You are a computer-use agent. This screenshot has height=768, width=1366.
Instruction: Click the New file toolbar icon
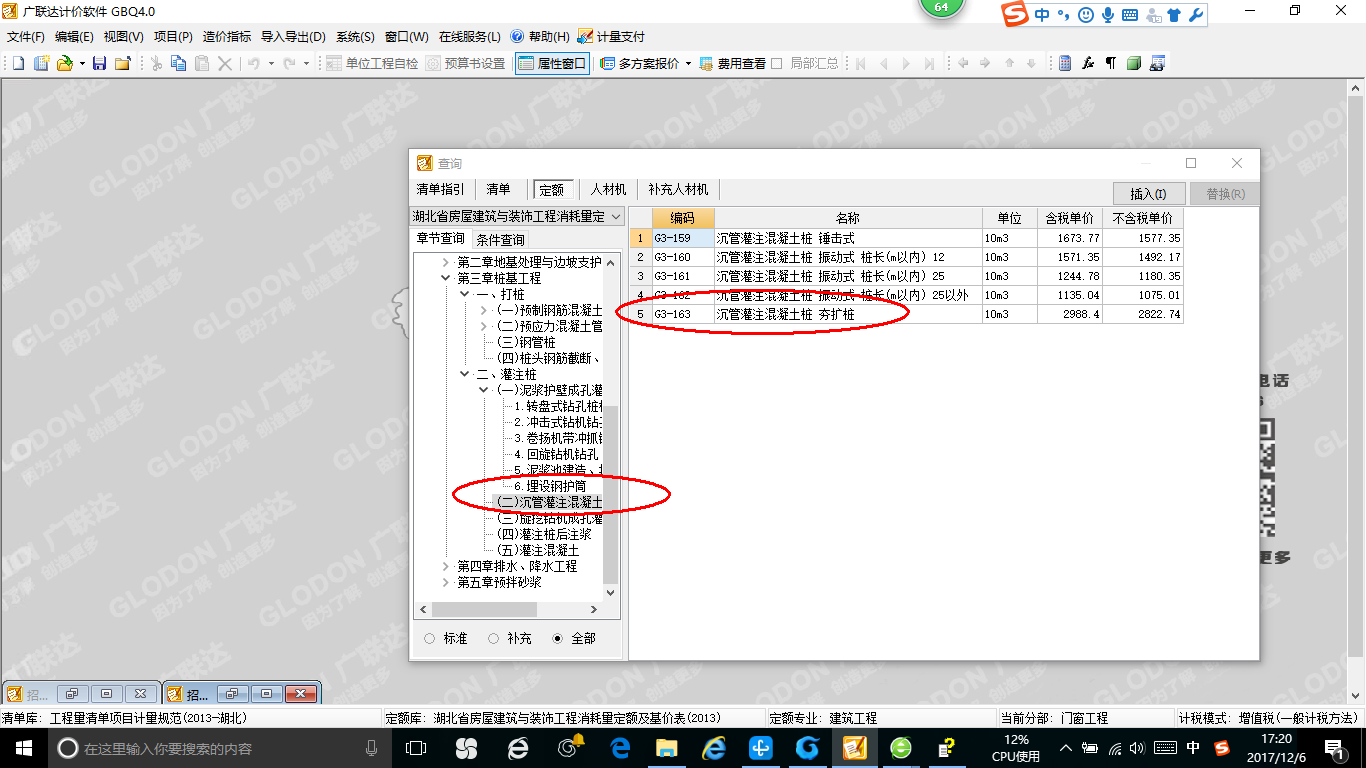[x=18, y=63]
